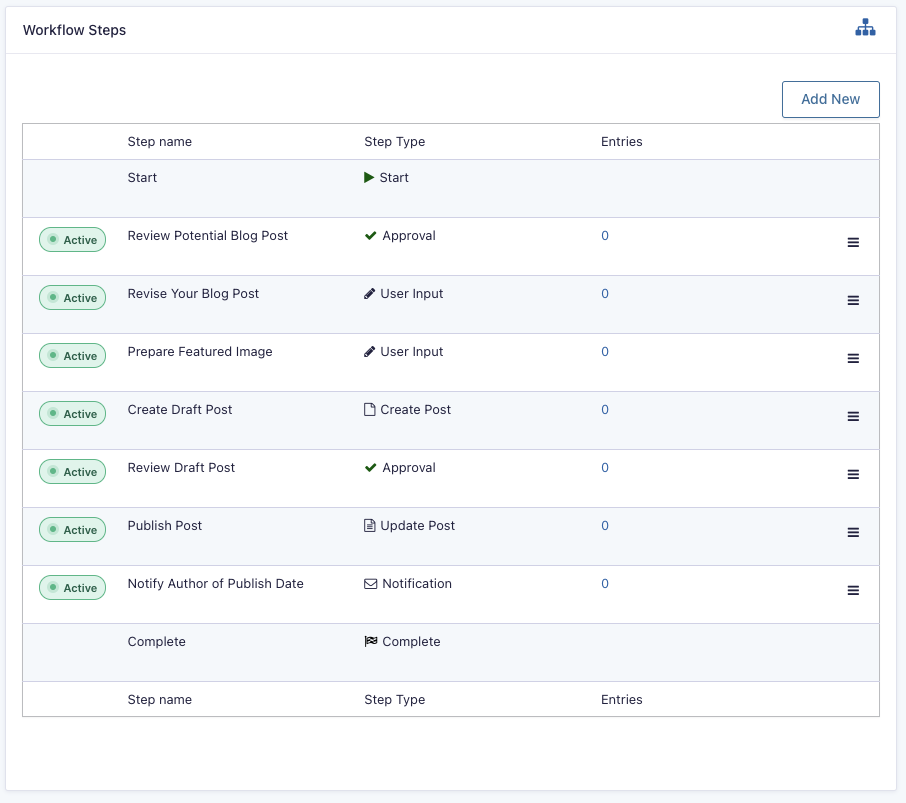Click the Start step play icon
Image resolution: width=906 pixels, height=803 pixels.
(369, 178)
